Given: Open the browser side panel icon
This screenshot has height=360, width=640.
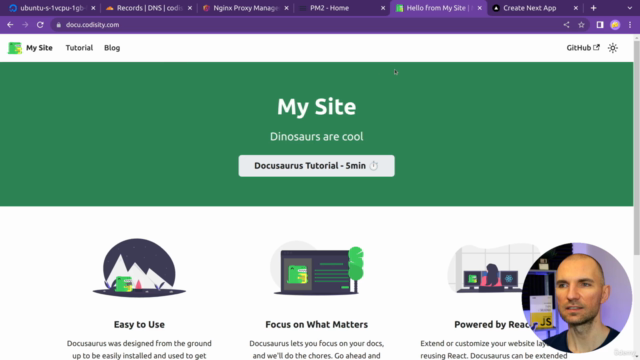Looking at the screenshot, I should coord(600,25).
